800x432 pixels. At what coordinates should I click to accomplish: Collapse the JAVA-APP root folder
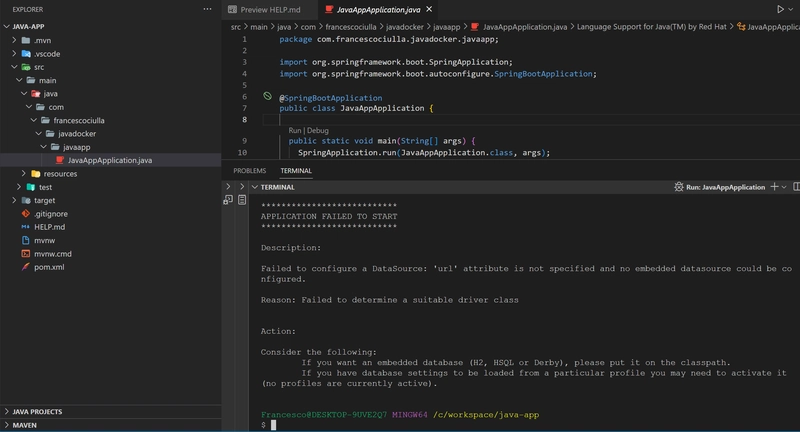(6, 26)
